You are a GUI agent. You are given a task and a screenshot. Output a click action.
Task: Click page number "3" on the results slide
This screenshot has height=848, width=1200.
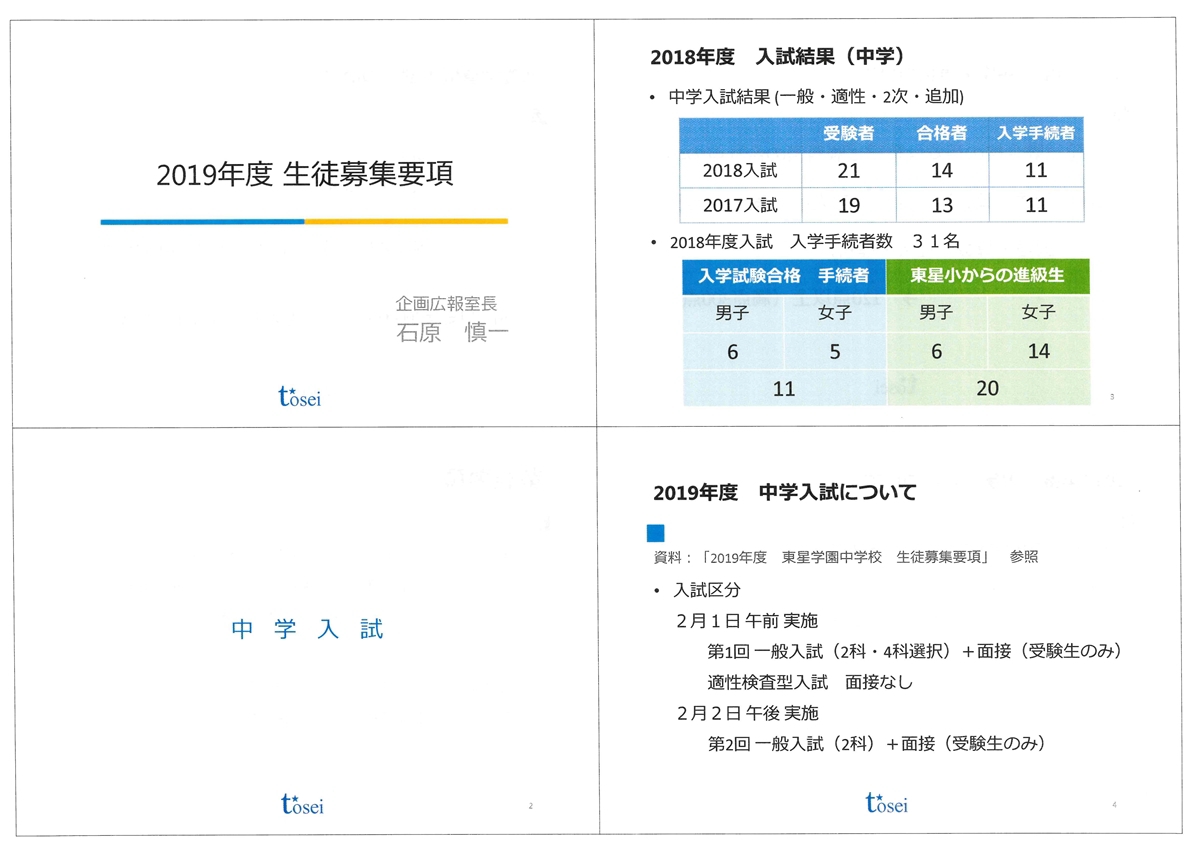[x=1112, y=397]
